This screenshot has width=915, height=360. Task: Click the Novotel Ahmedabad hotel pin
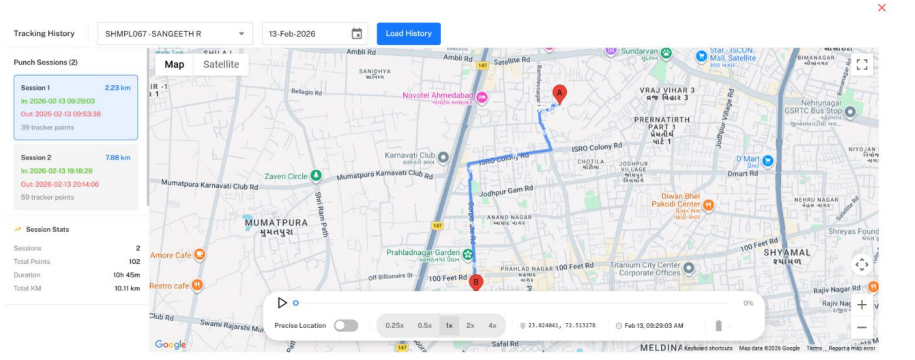tap(481, 98)
